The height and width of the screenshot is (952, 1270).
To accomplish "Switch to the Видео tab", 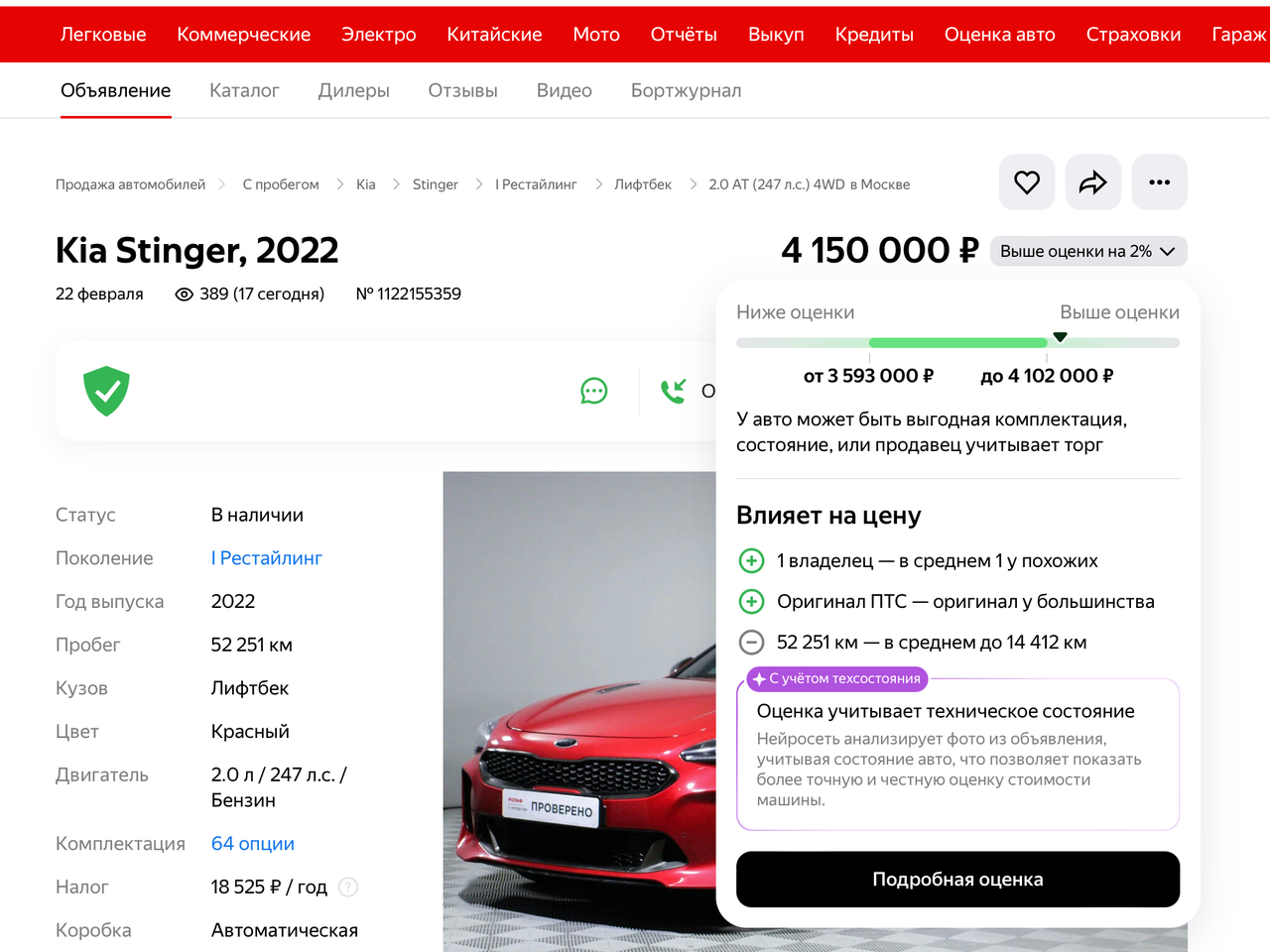I will click(565, 91).
